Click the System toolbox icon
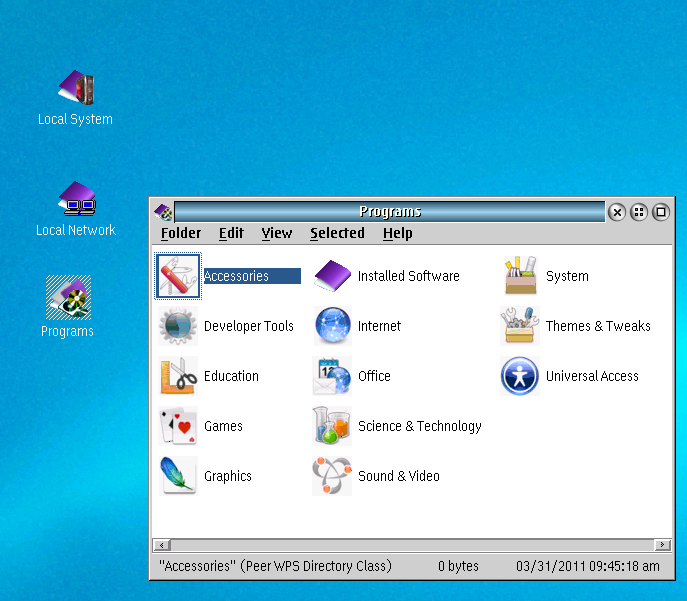 520,276
